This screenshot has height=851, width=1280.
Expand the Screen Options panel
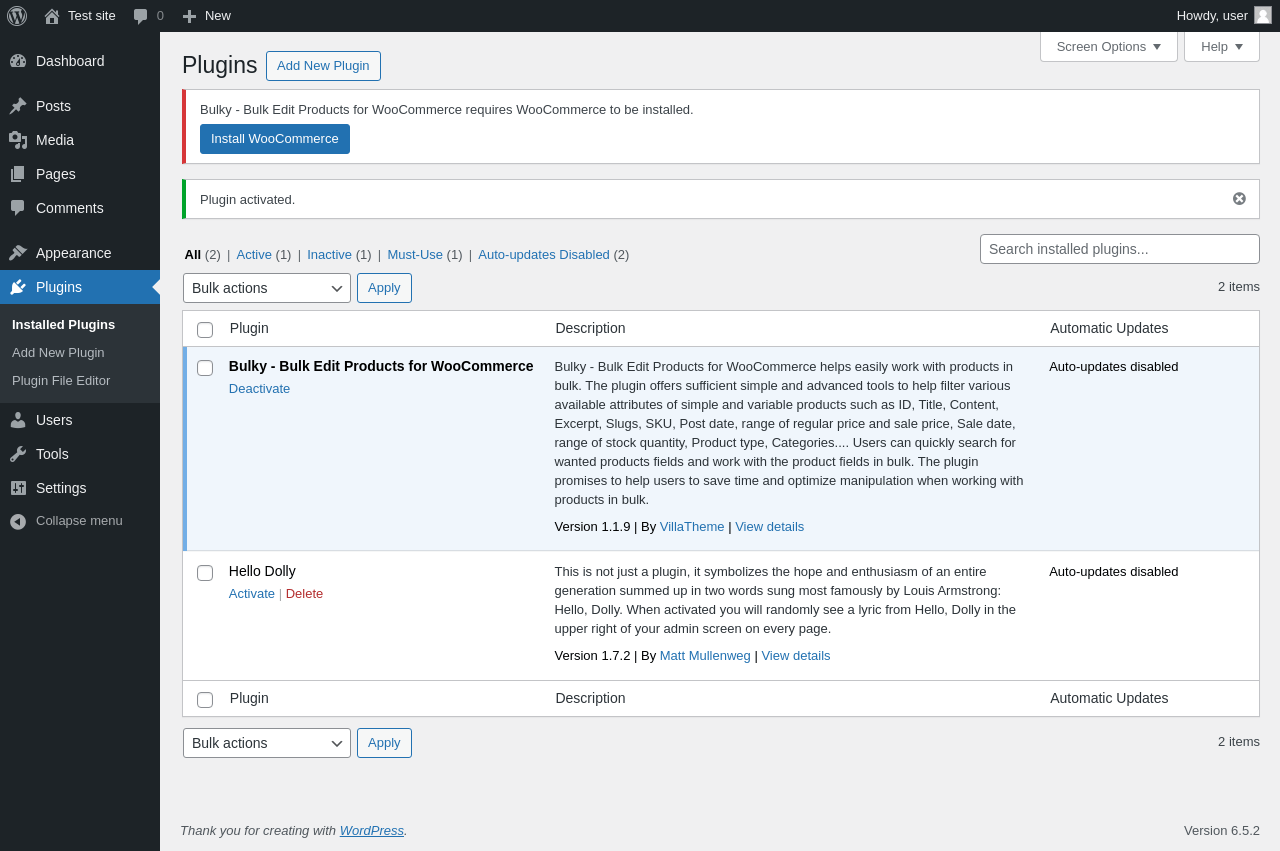(1109, 46)
